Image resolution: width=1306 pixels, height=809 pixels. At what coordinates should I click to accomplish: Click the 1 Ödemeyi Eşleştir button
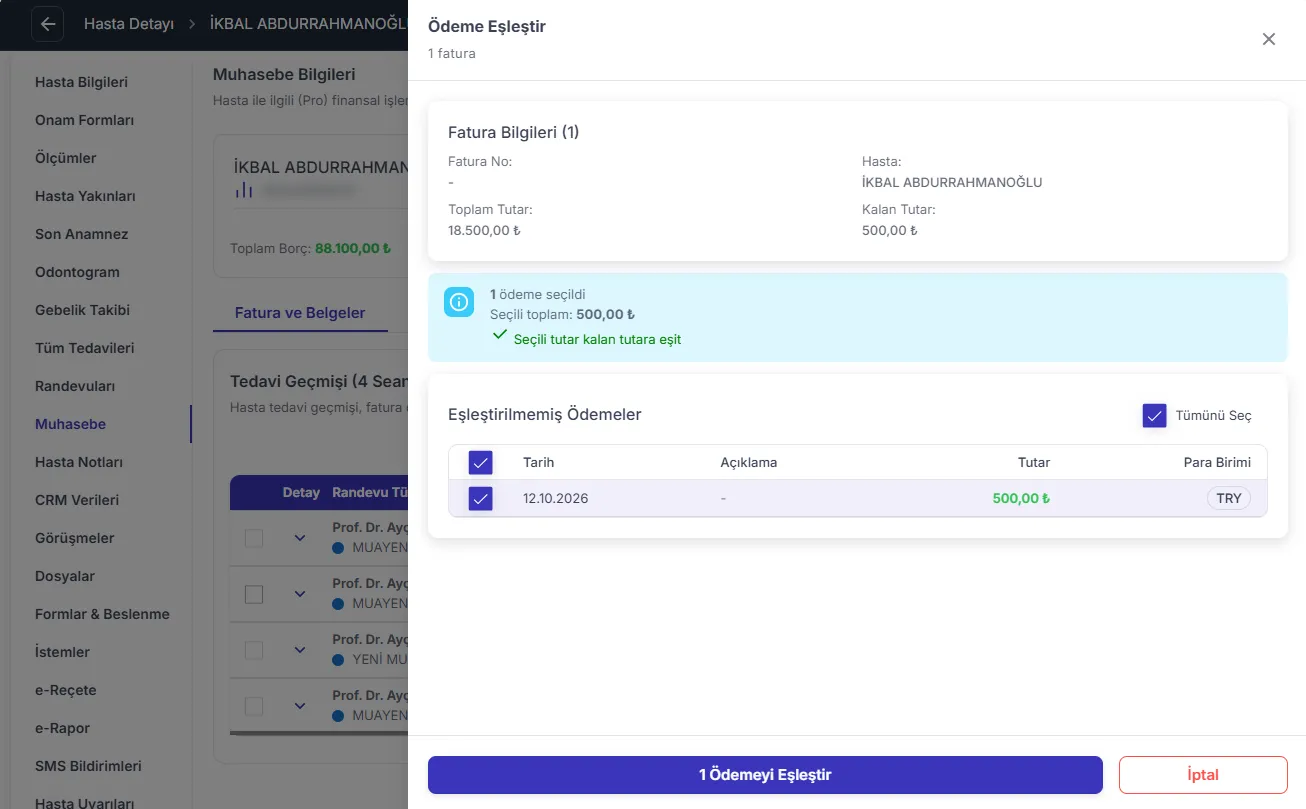coord(765,775)
